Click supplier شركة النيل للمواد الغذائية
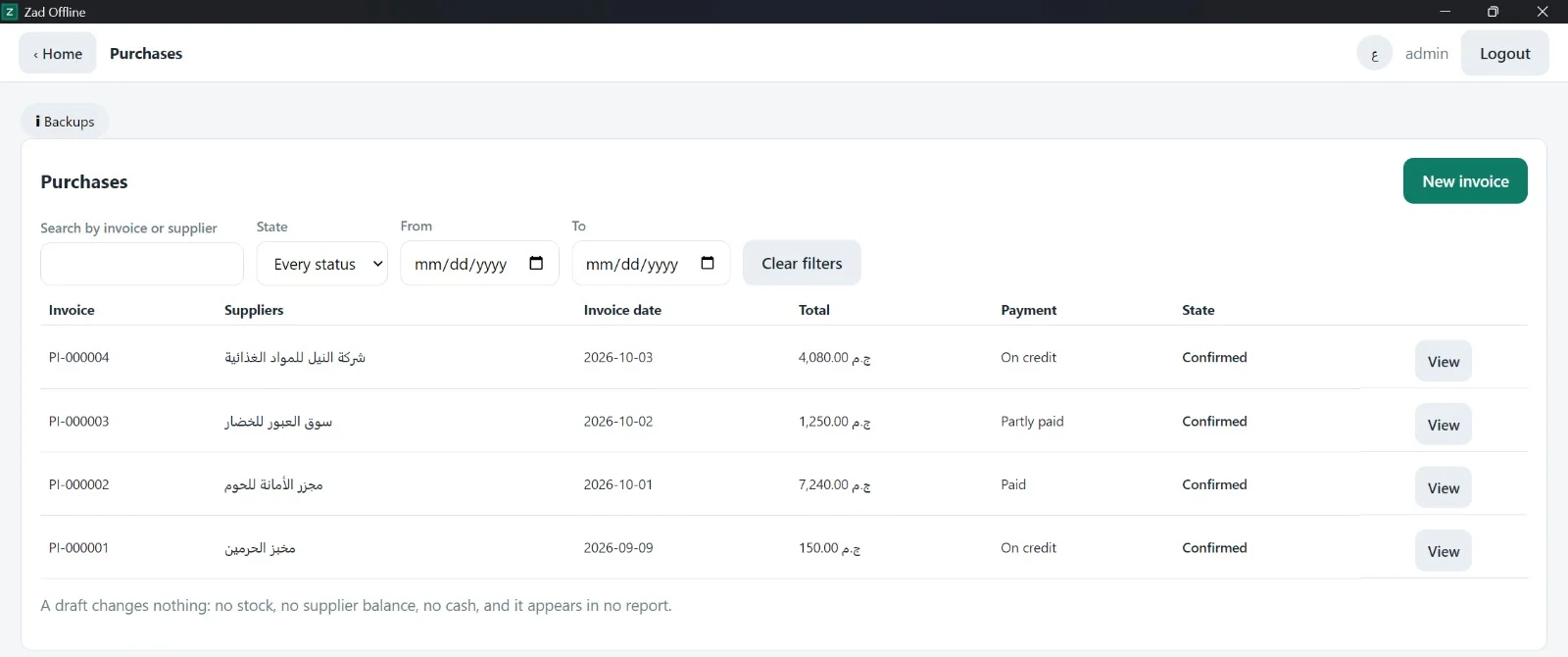 pos(295,358)
